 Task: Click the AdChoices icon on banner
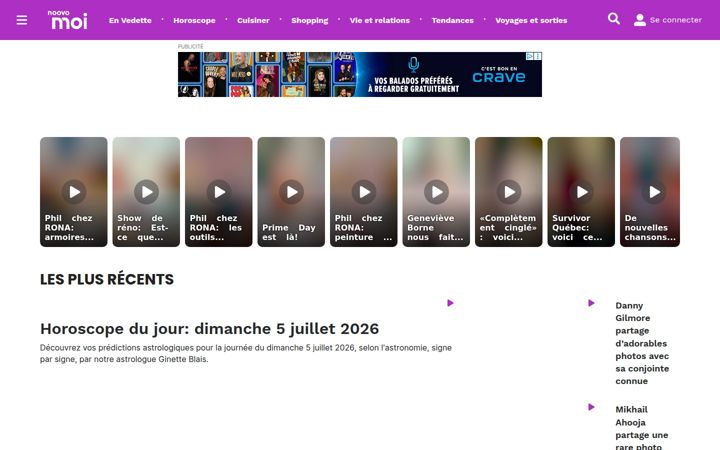pyautogui.click(x=529, y=56)
